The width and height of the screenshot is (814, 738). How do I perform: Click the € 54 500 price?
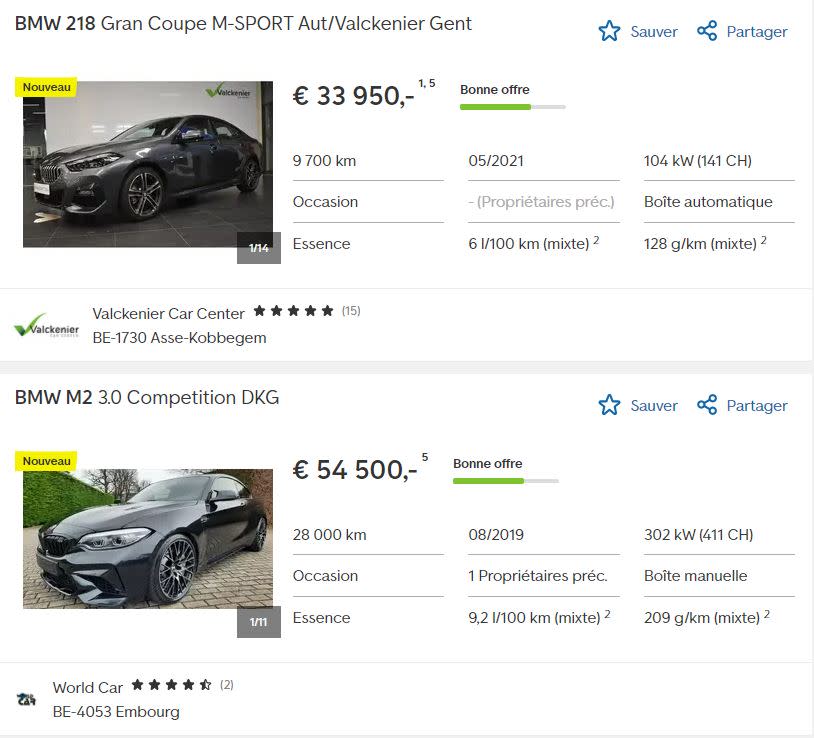[355, 469]
